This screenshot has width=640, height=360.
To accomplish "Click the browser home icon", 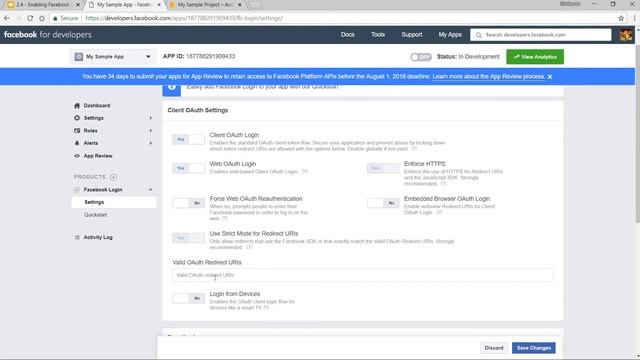I will (x=42, y=18).
